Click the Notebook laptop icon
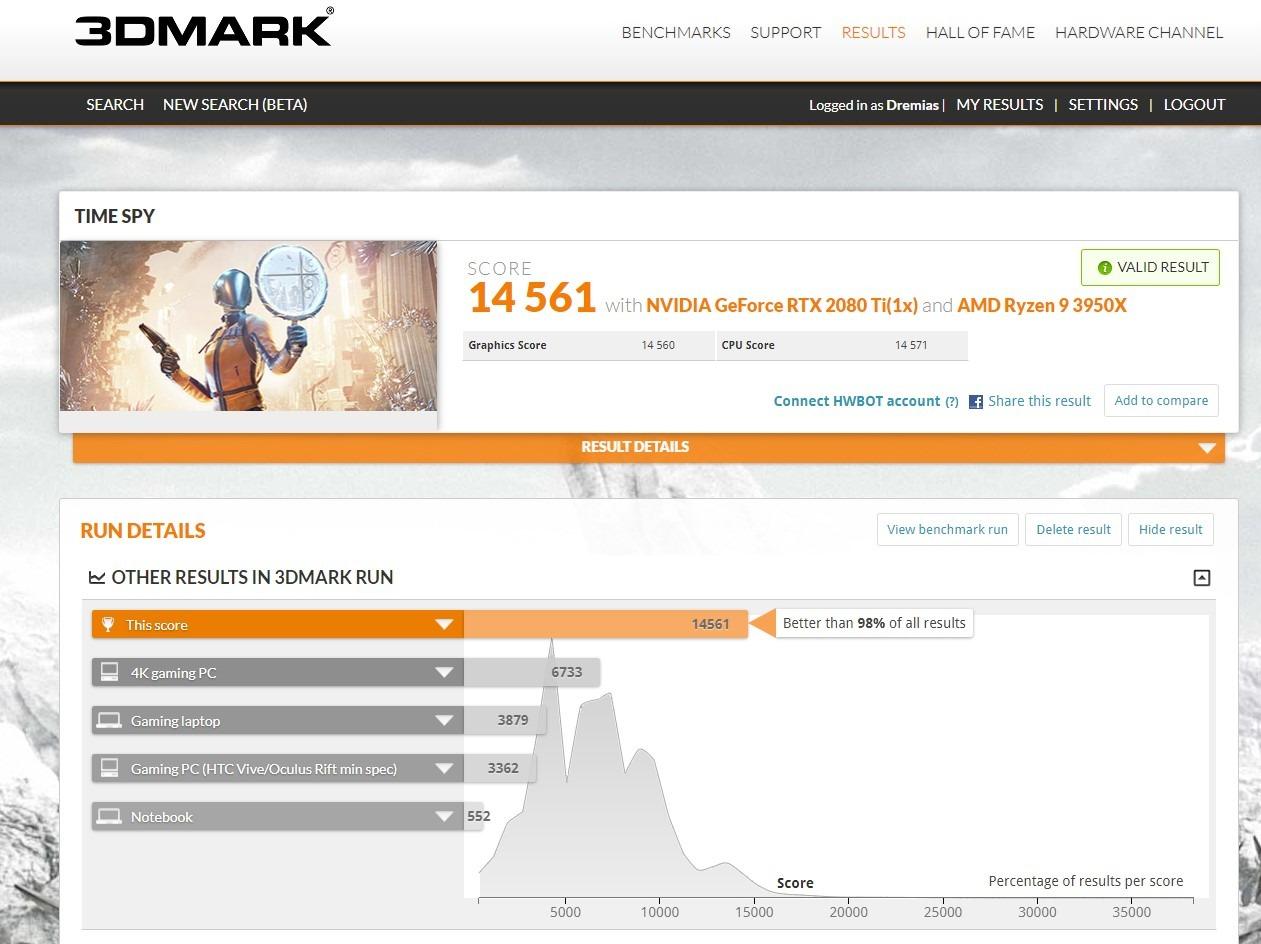 coord(110,817)
